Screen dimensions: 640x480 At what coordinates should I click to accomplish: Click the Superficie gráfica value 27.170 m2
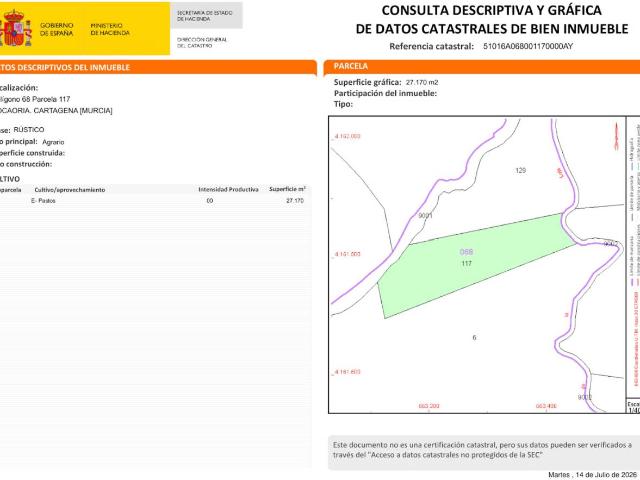click(x=422, y=82)
